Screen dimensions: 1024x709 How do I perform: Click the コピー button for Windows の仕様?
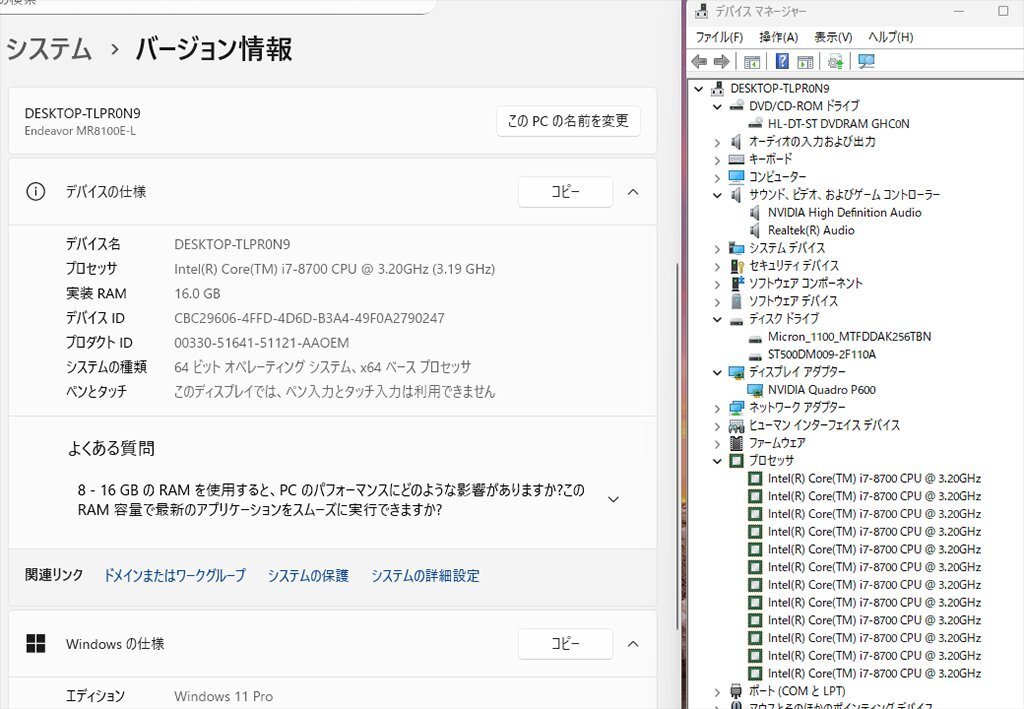point(566,644)
